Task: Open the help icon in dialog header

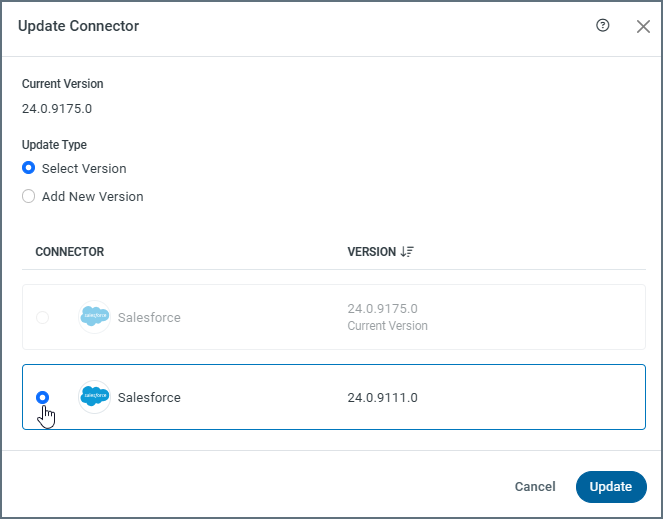Action: pyautogui.click(x=602, y=26)
